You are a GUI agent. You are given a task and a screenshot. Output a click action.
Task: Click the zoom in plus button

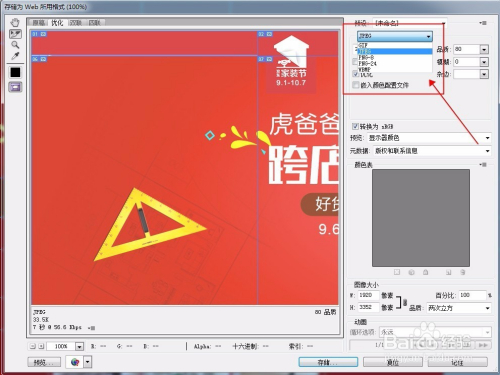coord(41,346)
